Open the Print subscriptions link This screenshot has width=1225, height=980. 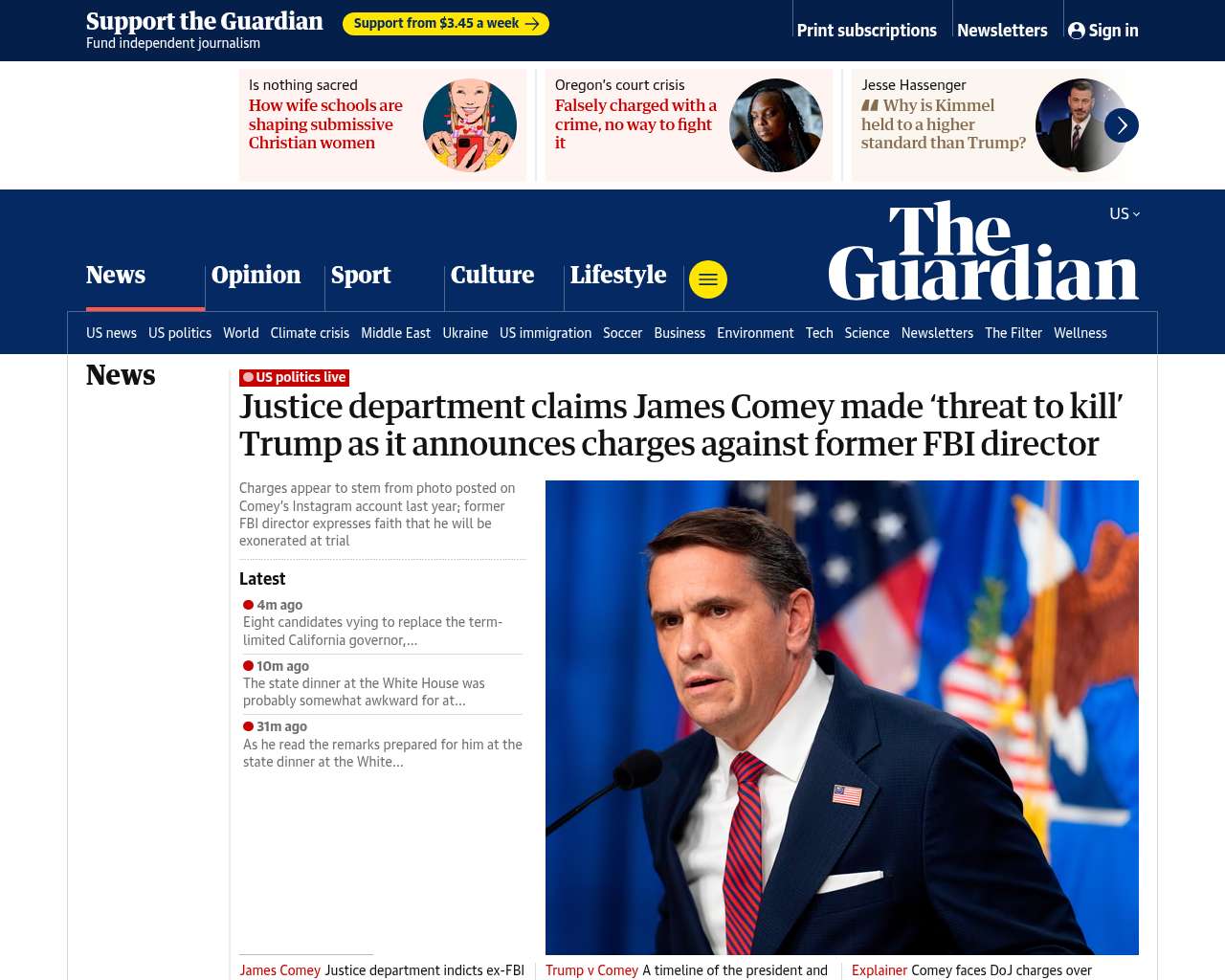(867, 31)
